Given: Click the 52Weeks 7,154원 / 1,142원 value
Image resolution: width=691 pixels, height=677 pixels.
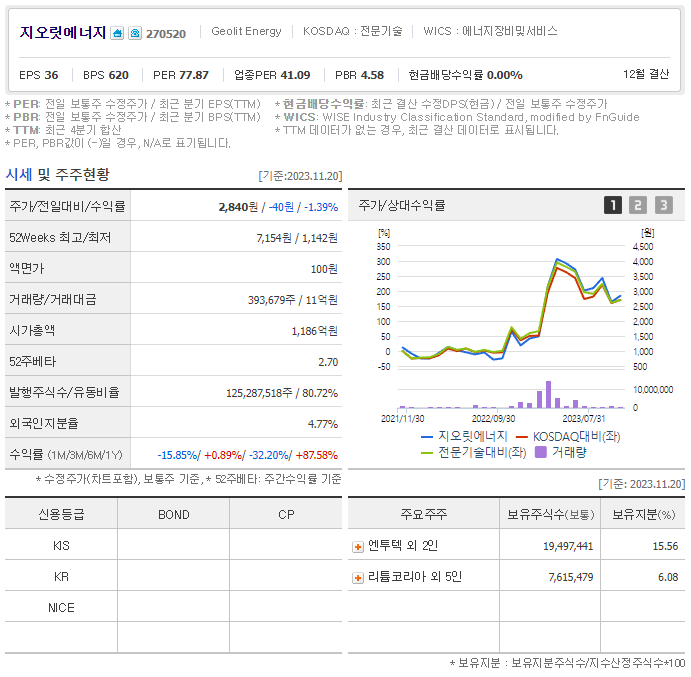Looking at the screenshot, I should (297, 238).
